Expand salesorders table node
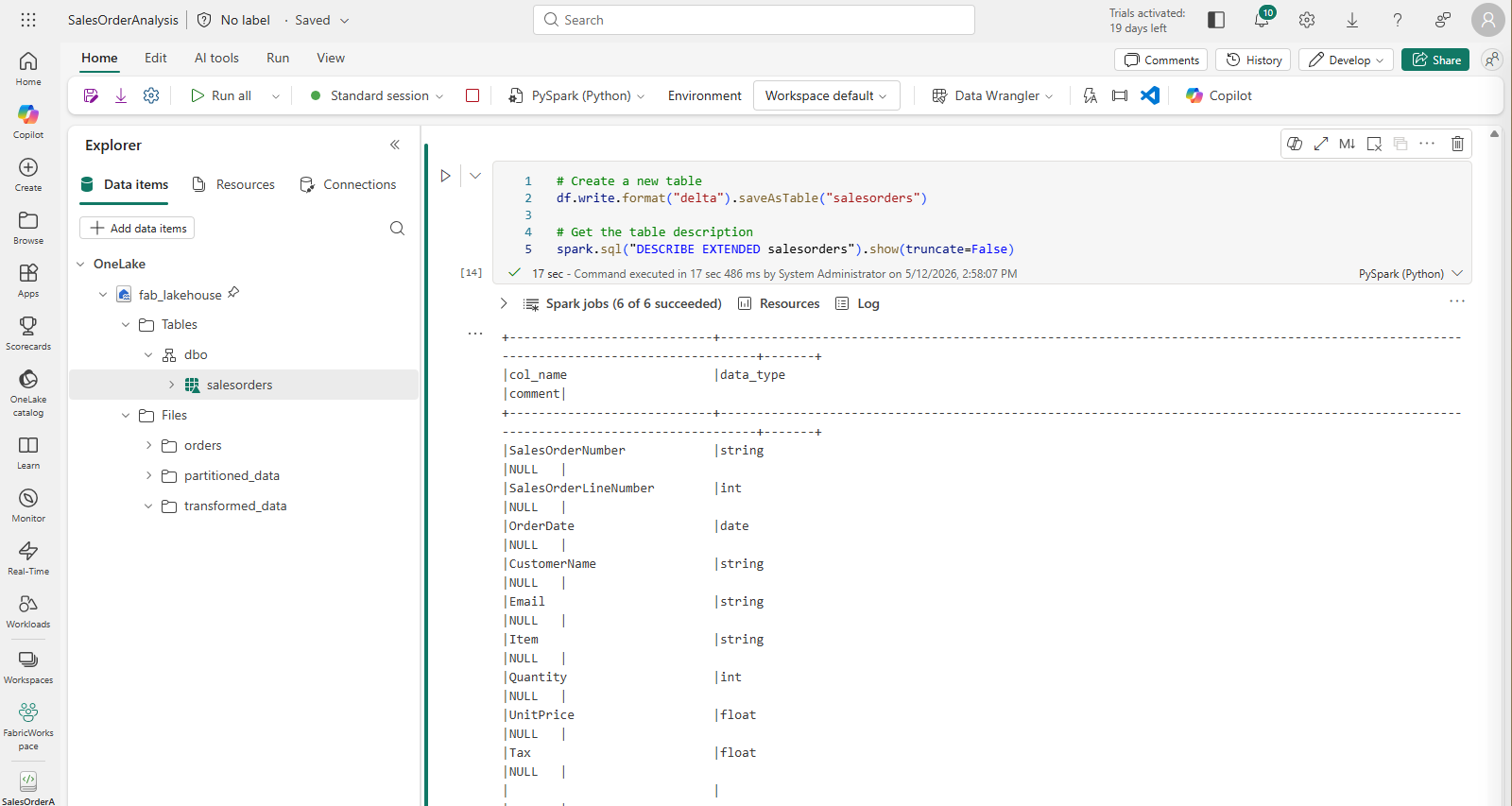1512x806 pixels. coord(171,385)
